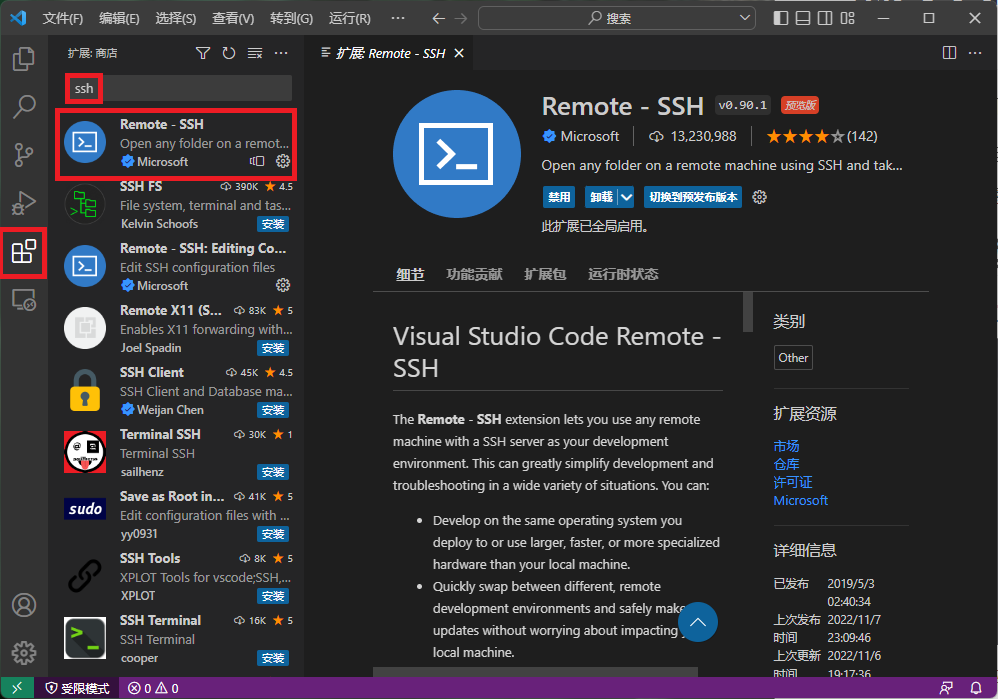Open the Remote Explorer view
The image size is (998, 699).
click(23, 299)
